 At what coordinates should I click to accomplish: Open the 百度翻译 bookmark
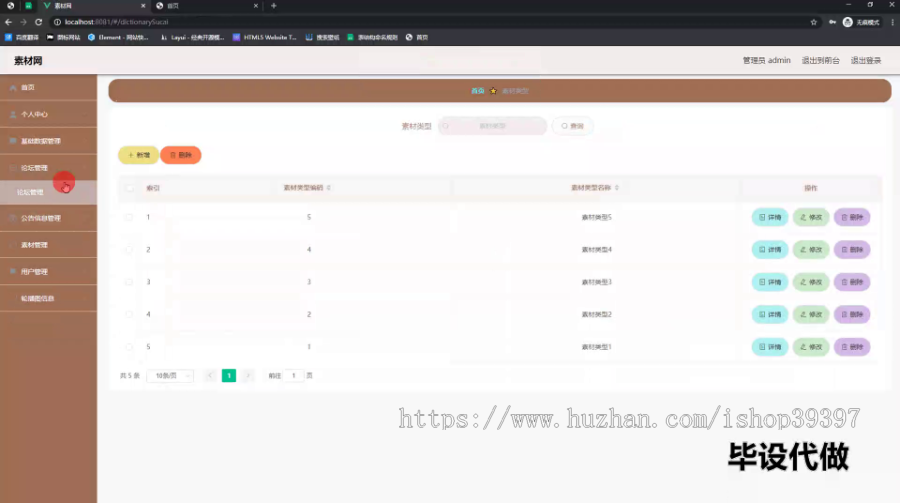click(22, 37)
